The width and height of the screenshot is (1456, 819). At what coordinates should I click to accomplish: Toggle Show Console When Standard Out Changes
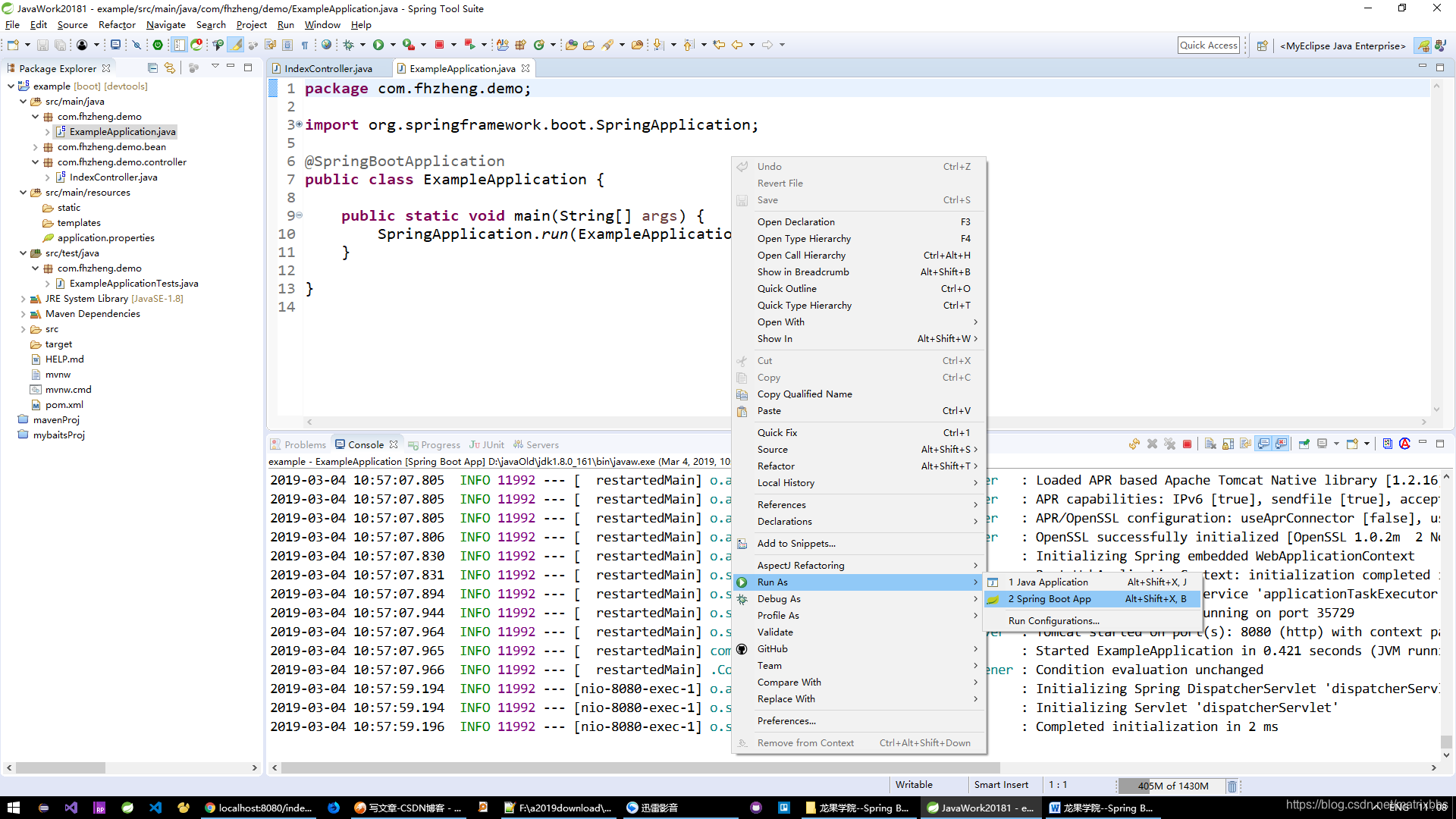(x=1263, y=444)
